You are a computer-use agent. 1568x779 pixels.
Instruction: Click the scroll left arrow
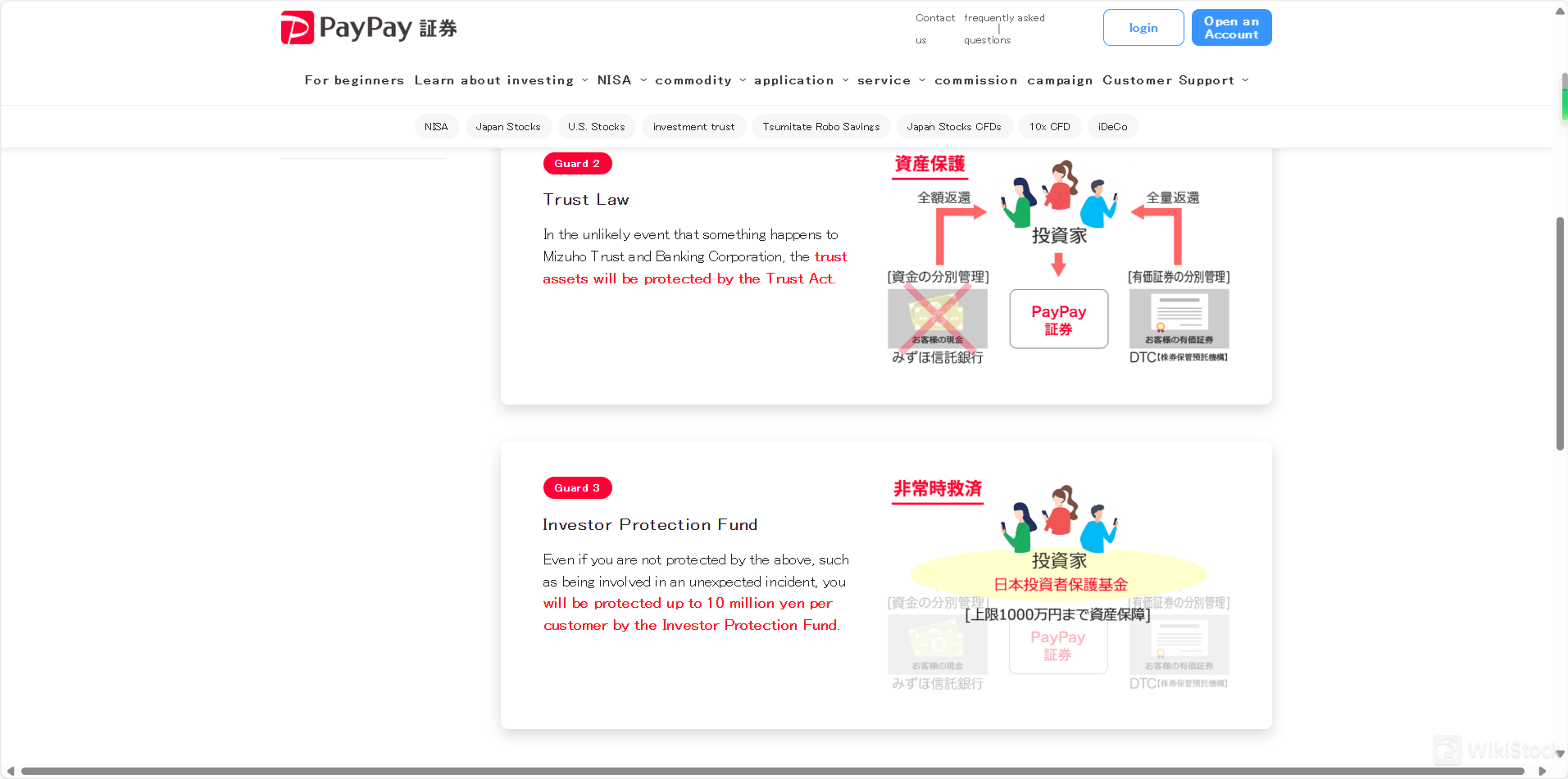click(10, 771)
